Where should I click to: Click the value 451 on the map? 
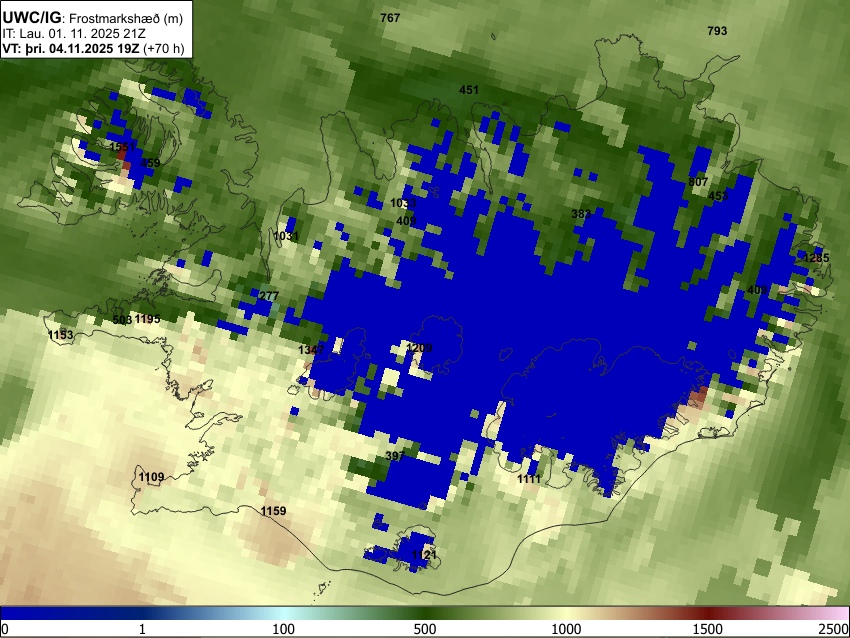469,90
